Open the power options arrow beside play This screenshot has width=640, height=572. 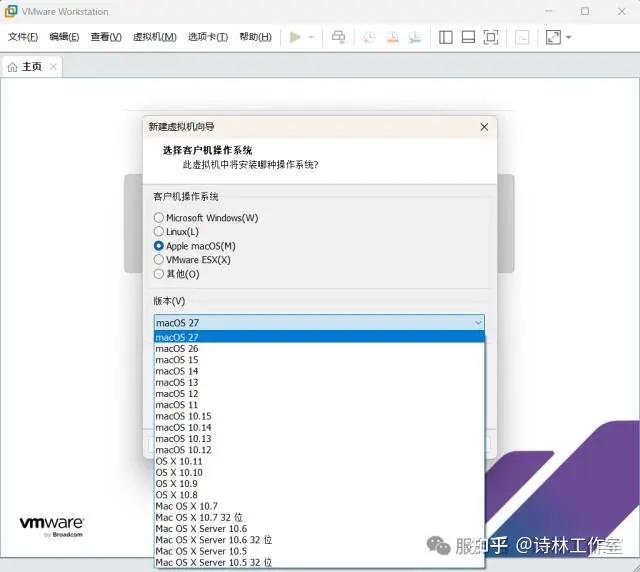(x=311, y=37)
